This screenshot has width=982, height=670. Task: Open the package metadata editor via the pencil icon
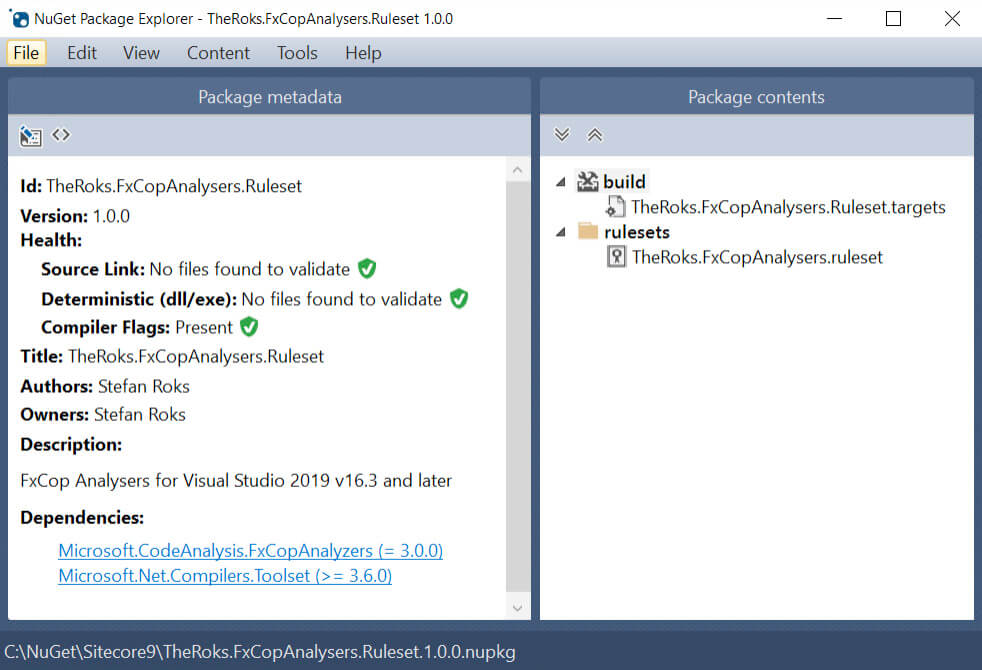(x=29, y=135)
